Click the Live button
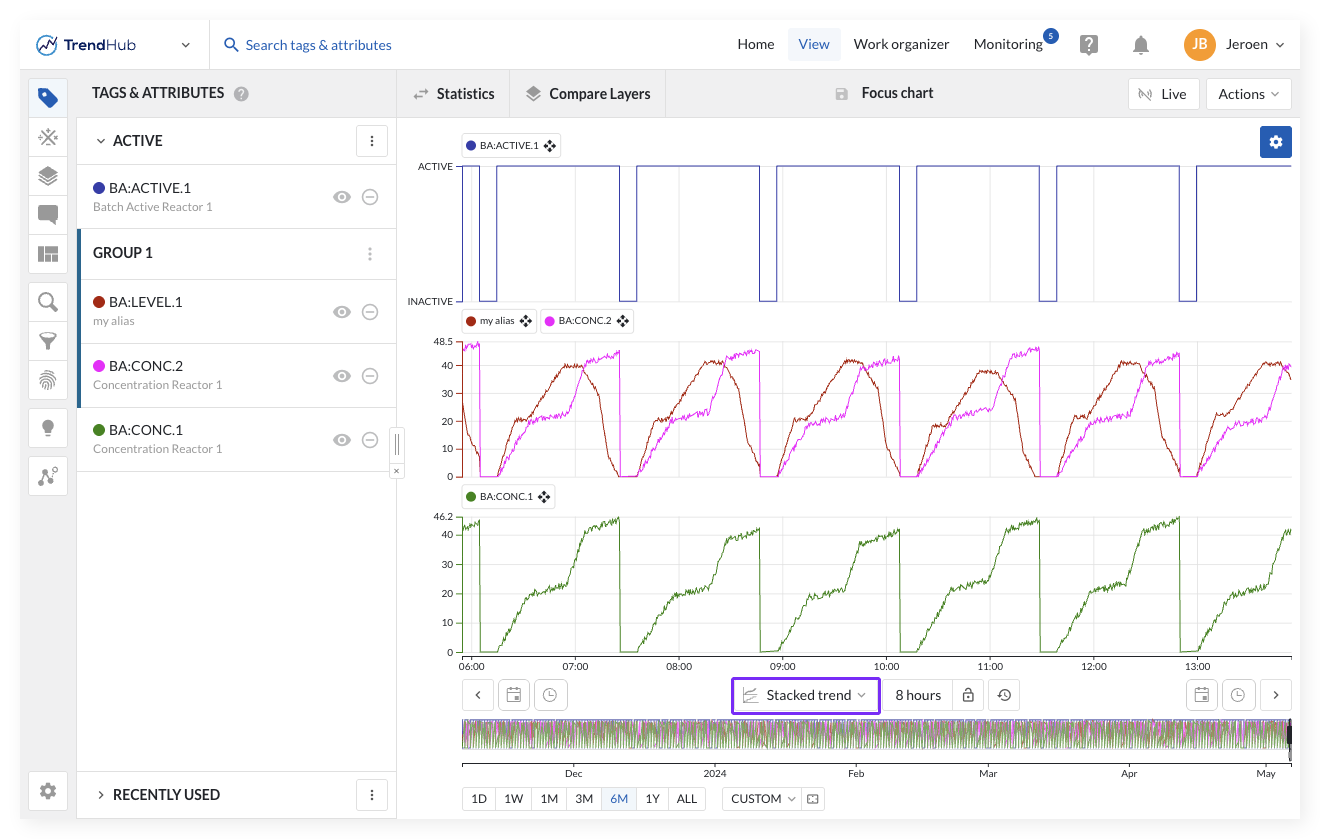 [1162, 94]
